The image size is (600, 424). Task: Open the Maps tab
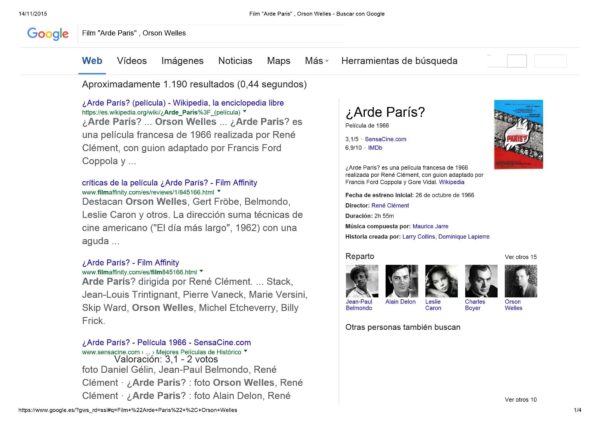click(278, 61)
